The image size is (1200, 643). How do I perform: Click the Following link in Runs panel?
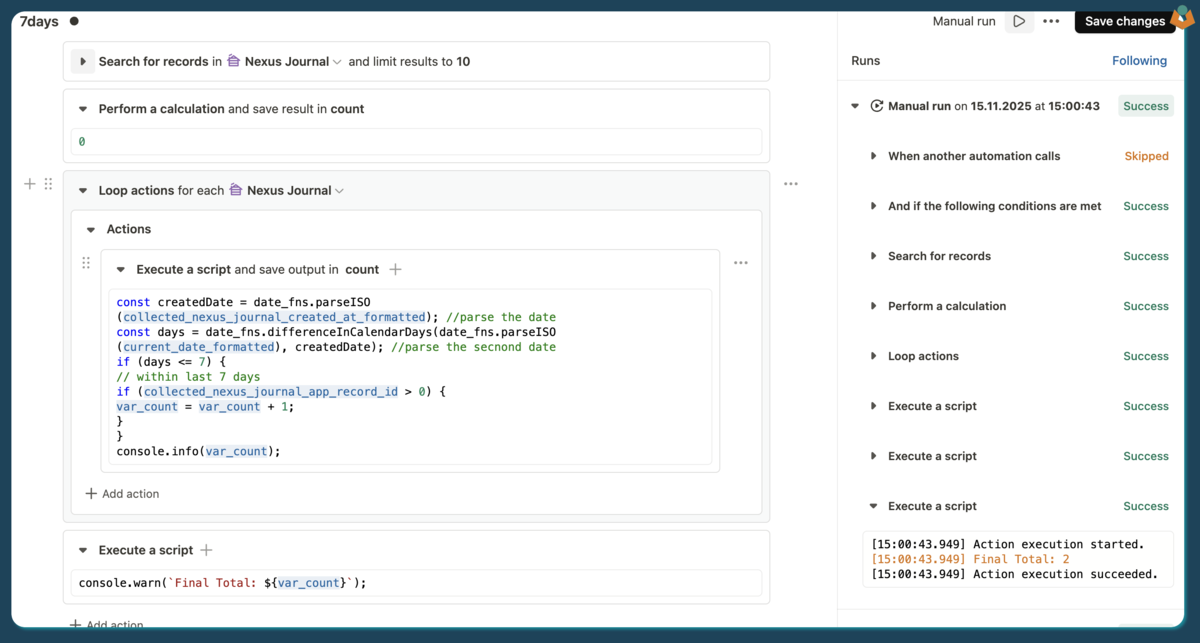[x=1139, y=61]
